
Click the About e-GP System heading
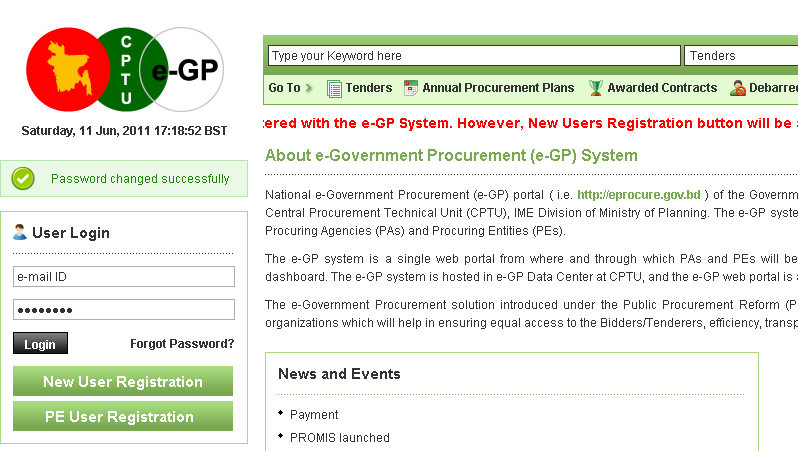point(451,155)
